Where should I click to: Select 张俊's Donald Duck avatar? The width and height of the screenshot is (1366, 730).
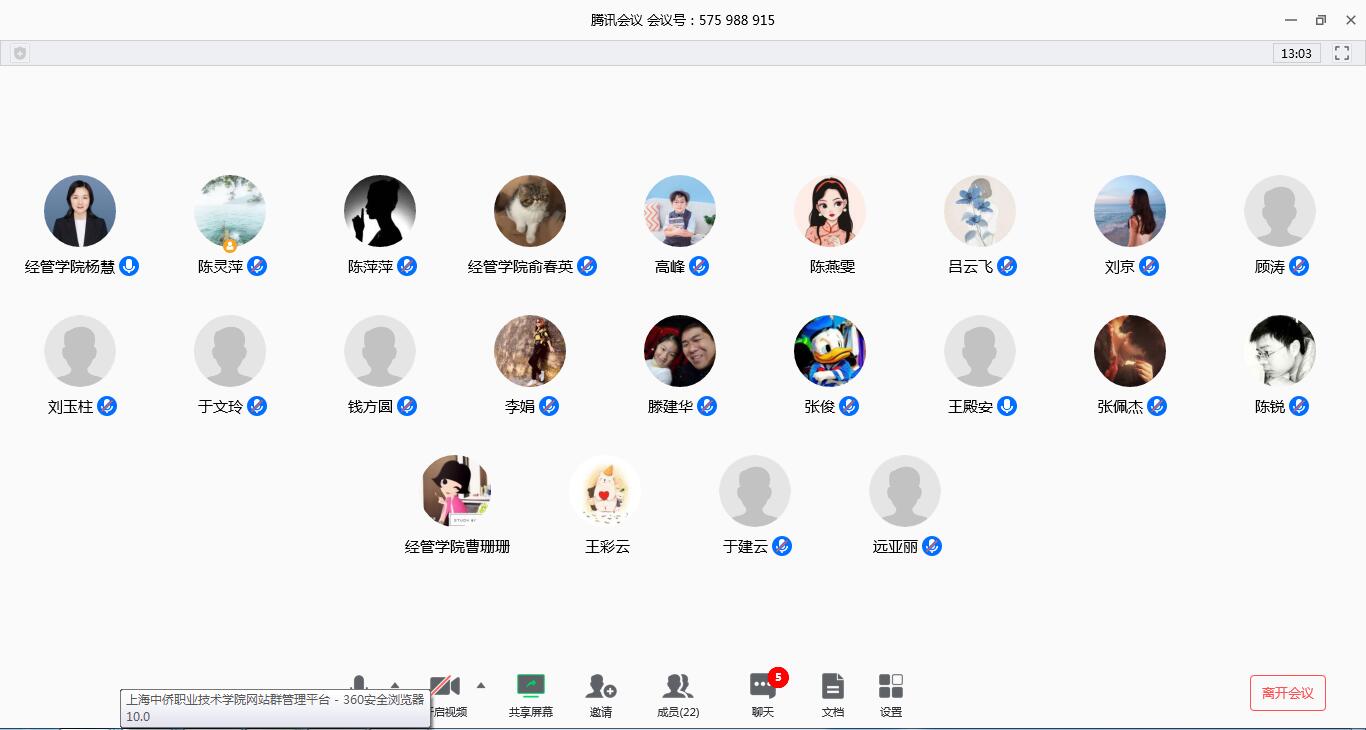[830, 351]
